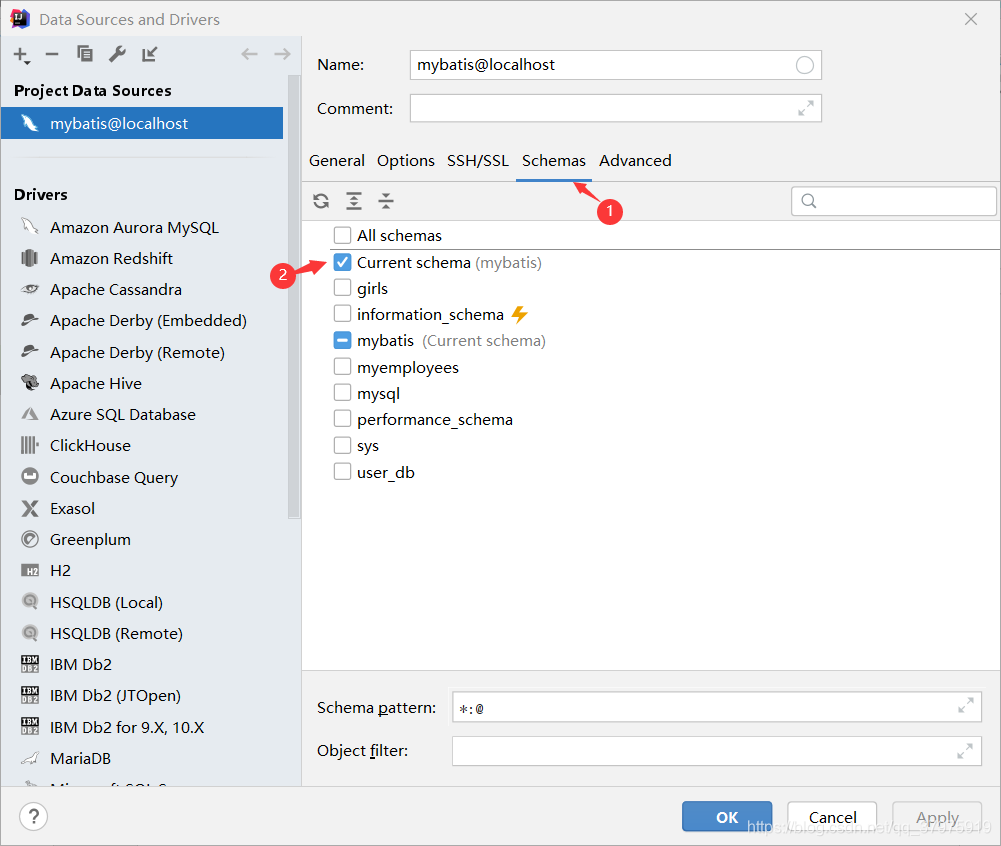Check the information_schema checkbox

coord(342,314)
